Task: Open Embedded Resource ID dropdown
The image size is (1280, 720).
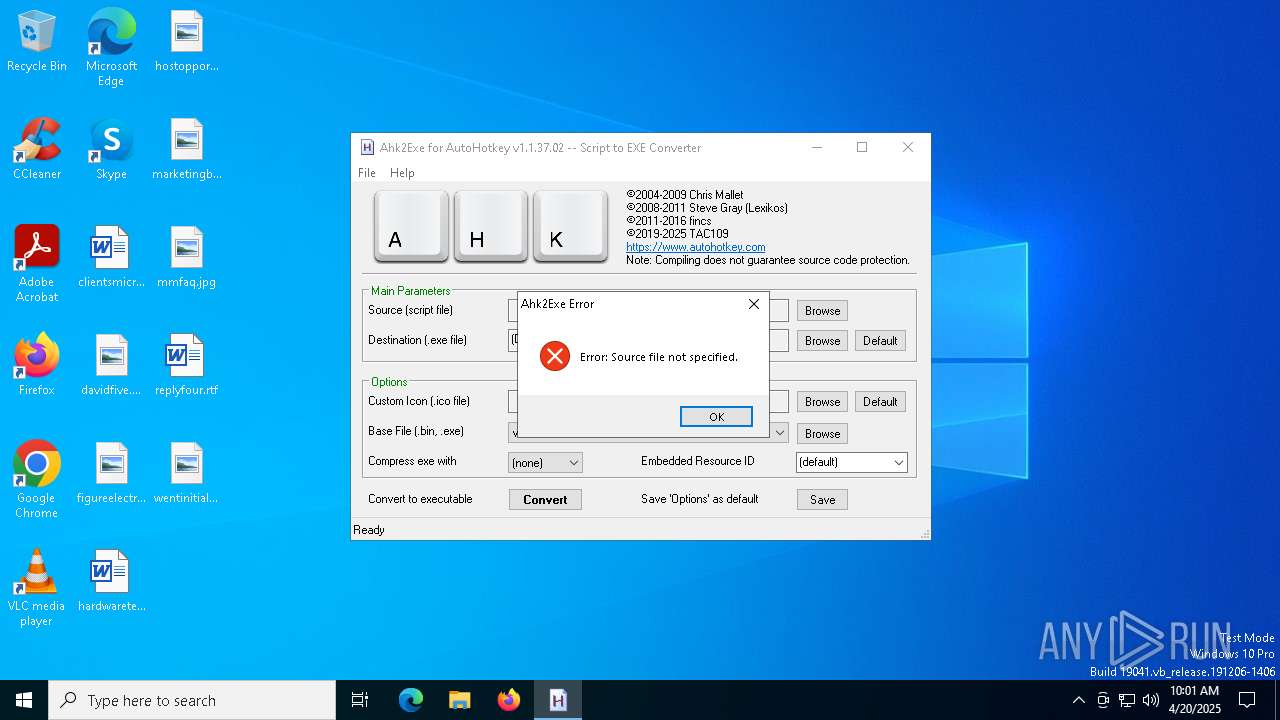Action: [x=852, y=463]
